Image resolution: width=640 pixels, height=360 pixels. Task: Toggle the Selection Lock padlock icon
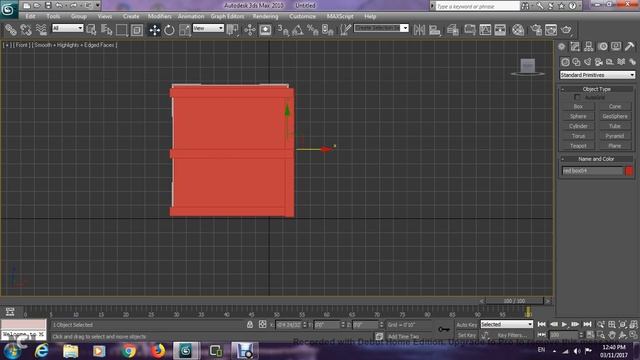(250, 324)
